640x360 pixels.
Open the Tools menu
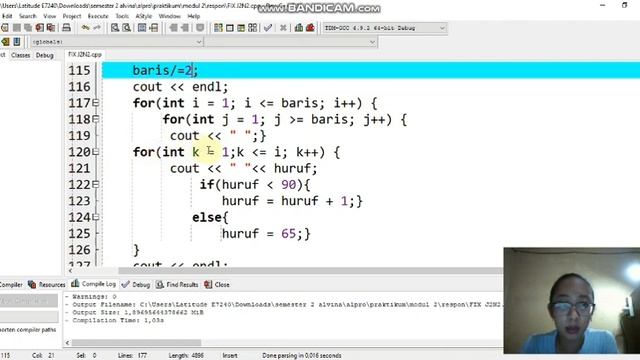point(122,16)
